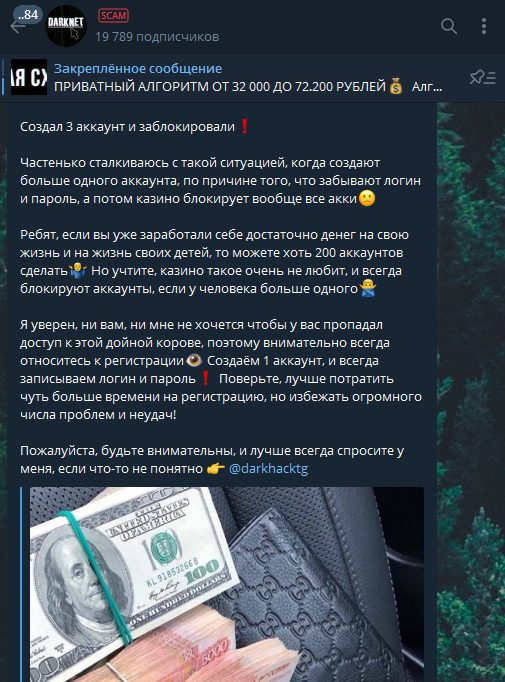505x682 pixels.
Task: Click the pinned message thumbnail
Action: [x=28, y=77]
